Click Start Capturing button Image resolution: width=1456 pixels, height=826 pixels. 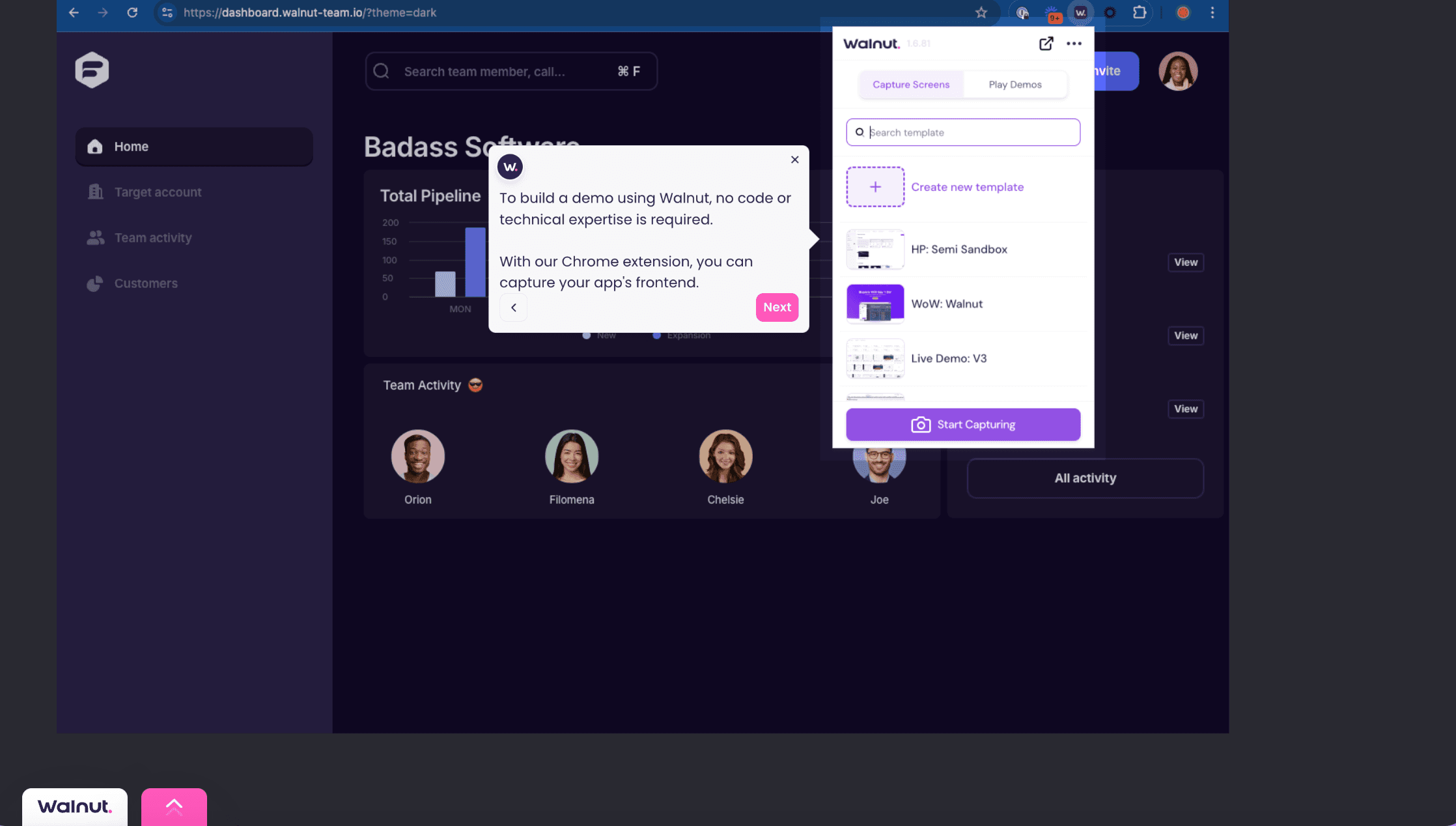(x=963, y=424)
